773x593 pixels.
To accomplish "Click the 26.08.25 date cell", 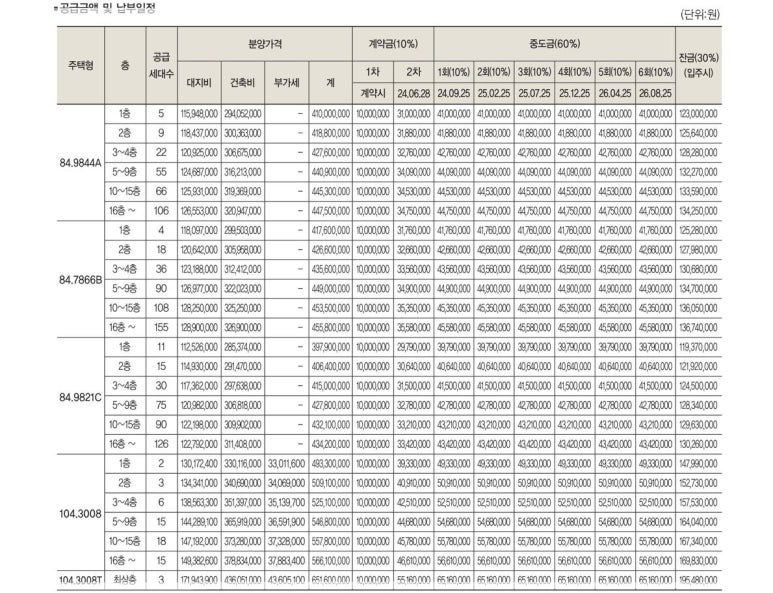I will (x=655, y=93).
